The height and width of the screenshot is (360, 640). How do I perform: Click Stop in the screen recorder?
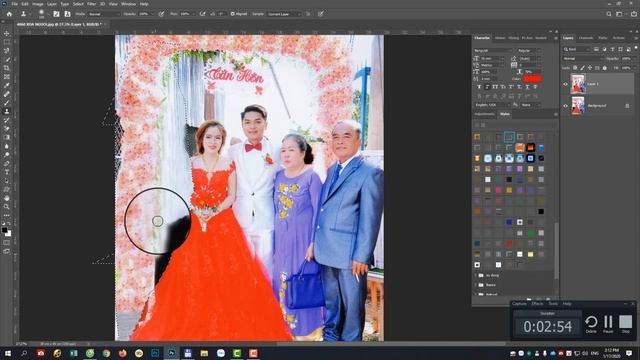pos(625,324)
